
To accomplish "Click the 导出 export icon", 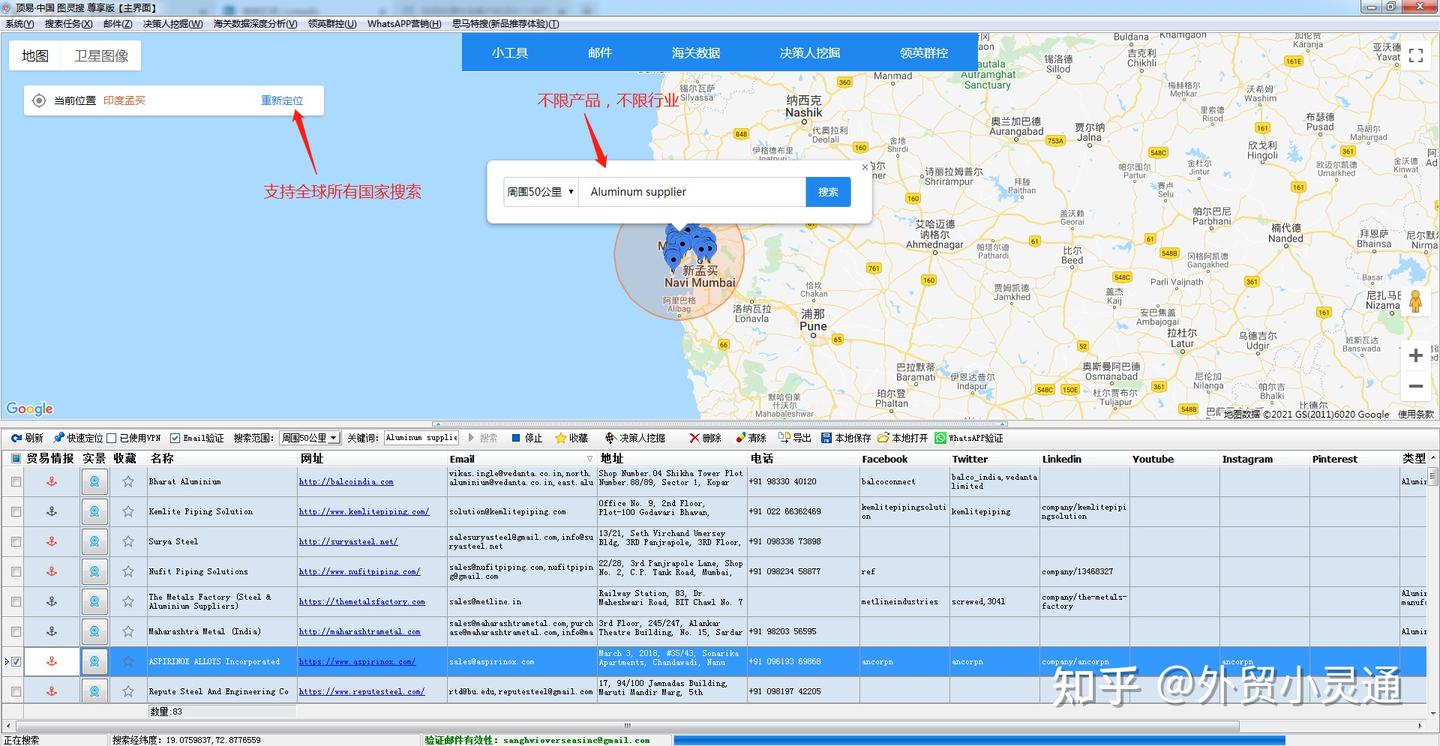I will [x=785, y=438].
